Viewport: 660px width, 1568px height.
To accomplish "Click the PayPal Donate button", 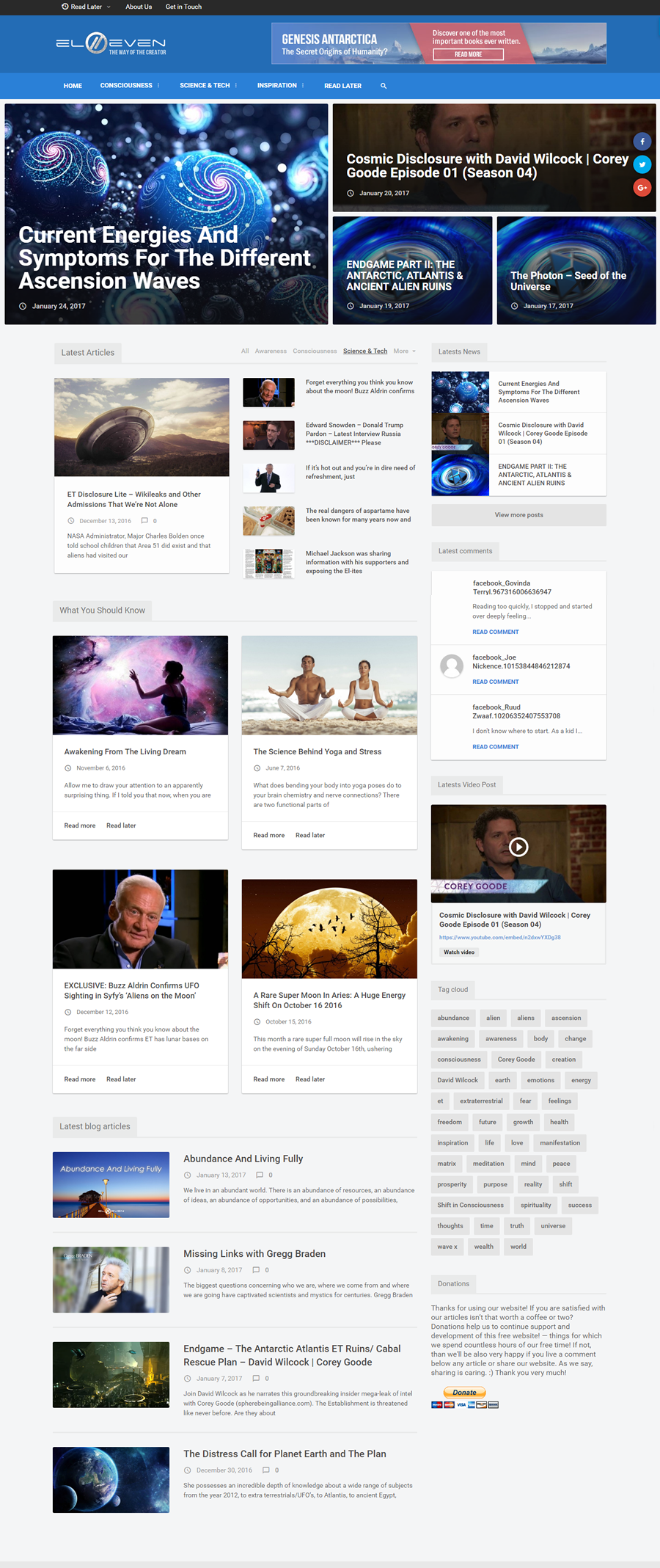I will click(x=464, y=1392).
